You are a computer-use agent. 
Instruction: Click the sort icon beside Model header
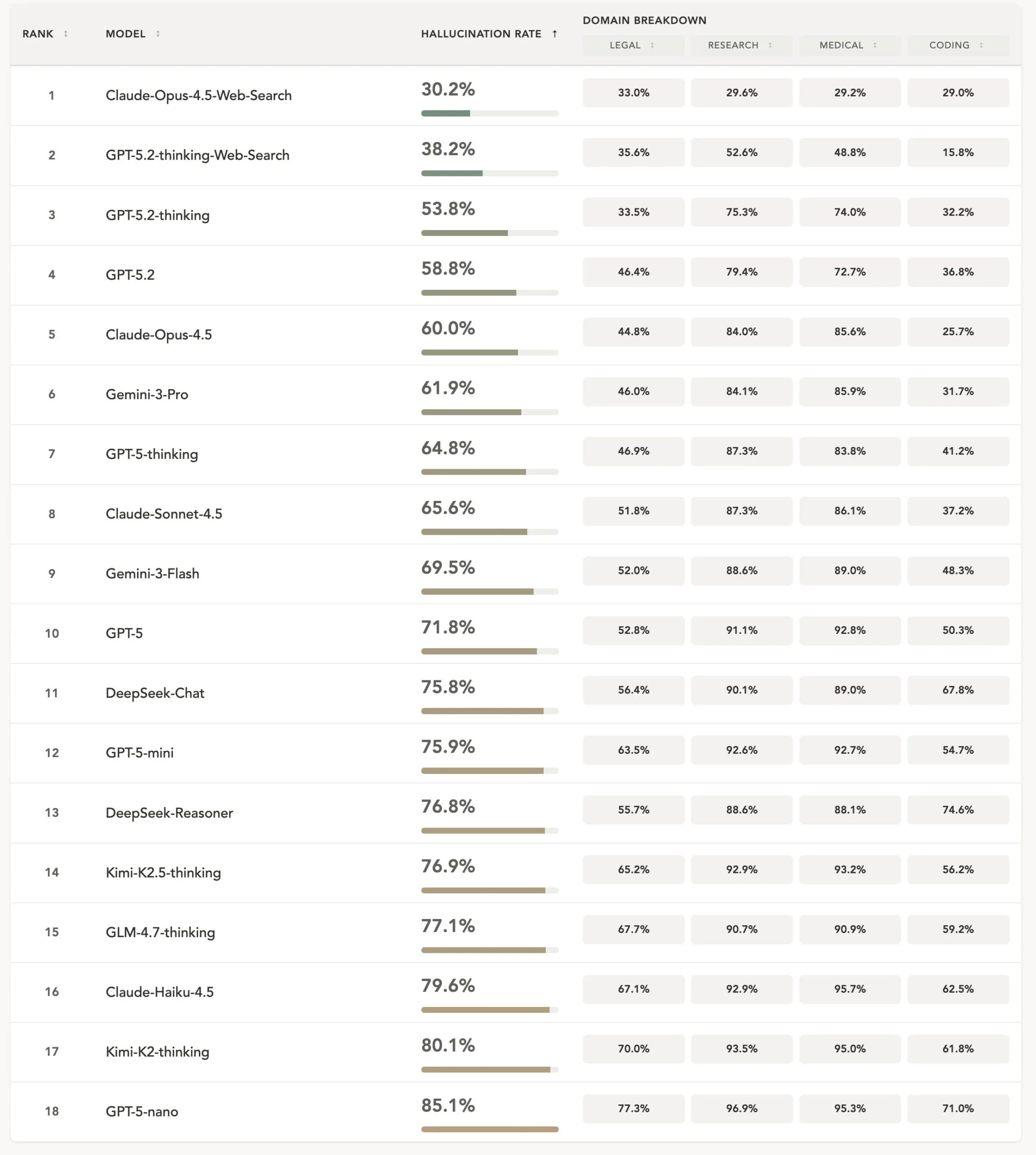click(158, 34)
